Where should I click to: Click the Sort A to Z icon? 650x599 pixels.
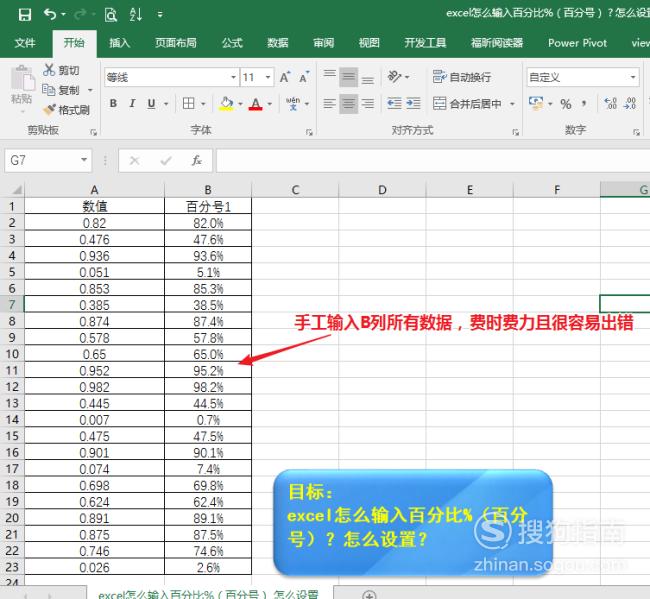[x=136, y=15]
